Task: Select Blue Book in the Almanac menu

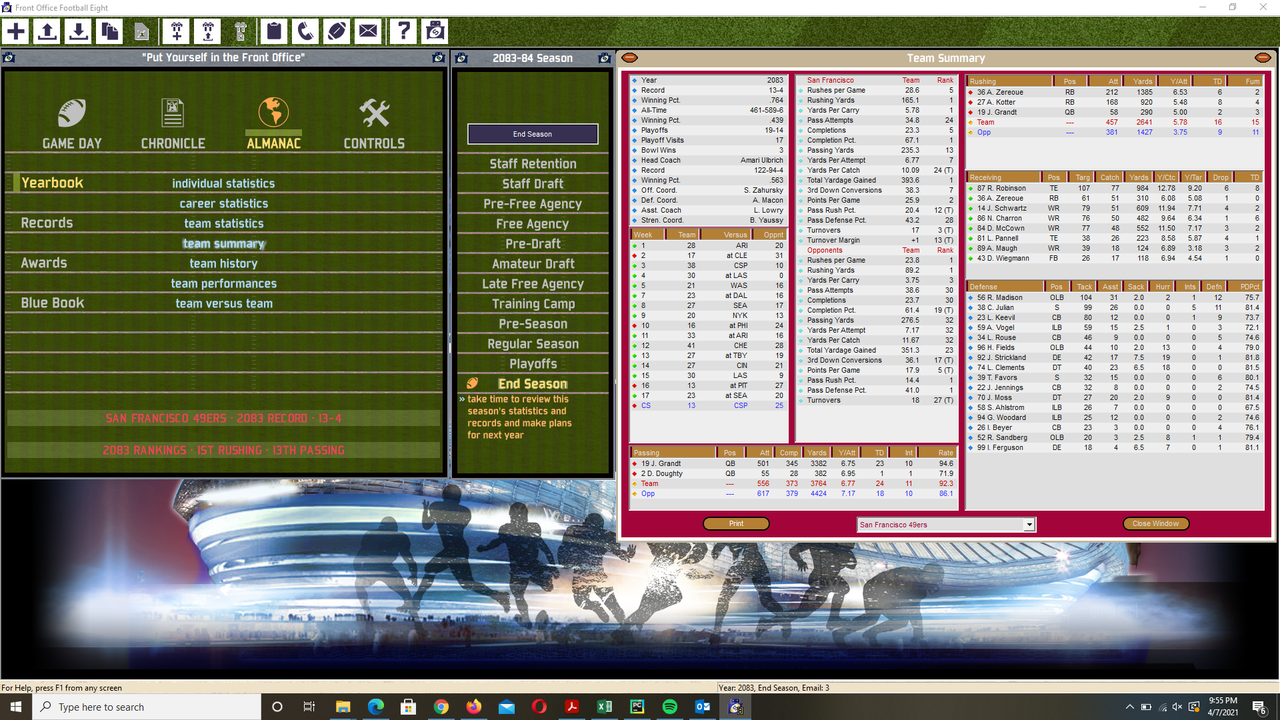Action: click(53, 303)
